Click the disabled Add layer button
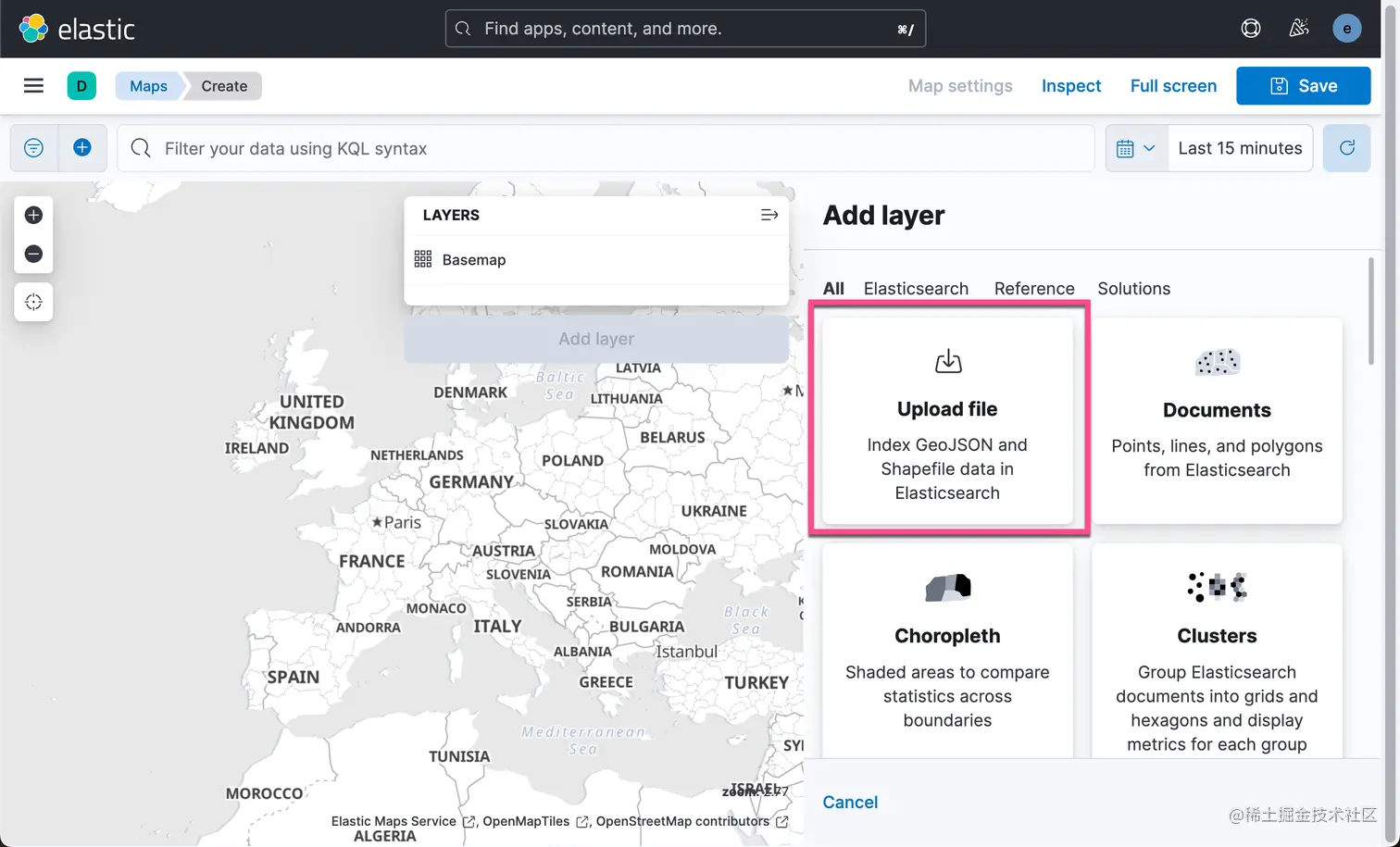Screen dimensions: 1400x847 pos(596,339)
